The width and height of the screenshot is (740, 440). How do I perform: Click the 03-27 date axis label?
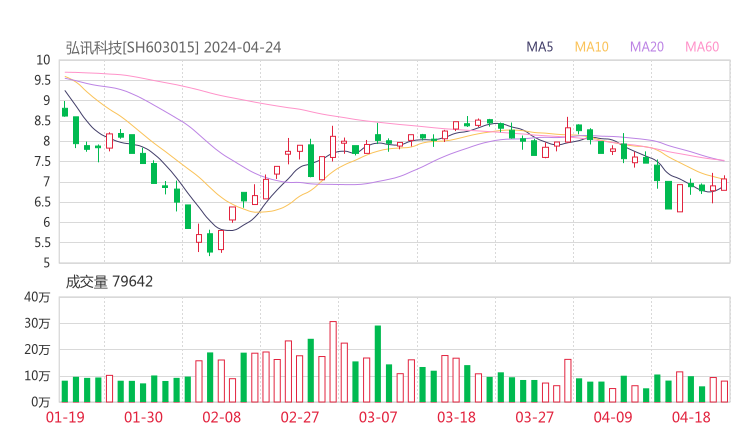coord(534,417)
